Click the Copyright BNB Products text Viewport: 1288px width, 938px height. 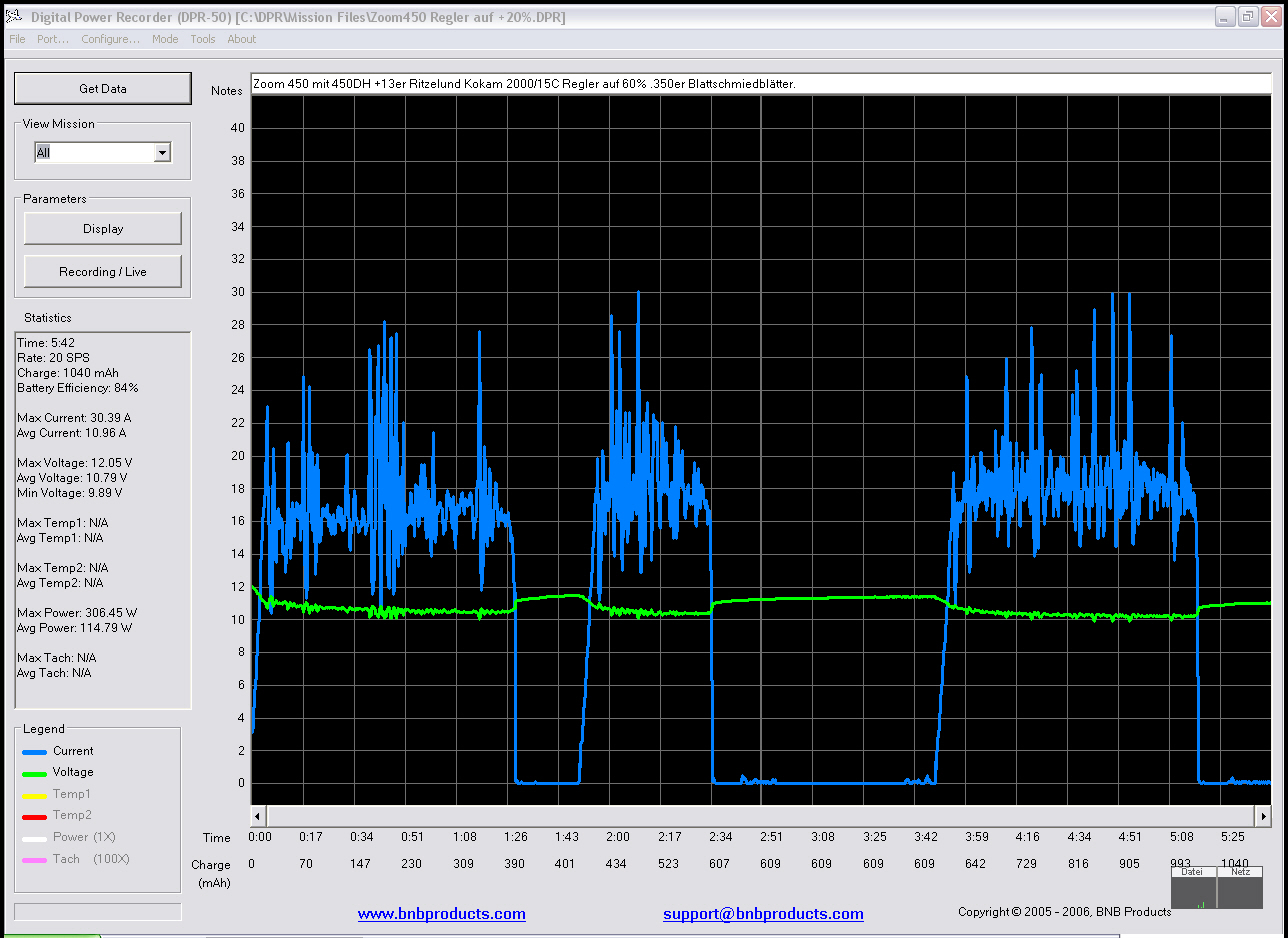(x=1064, y=912)
